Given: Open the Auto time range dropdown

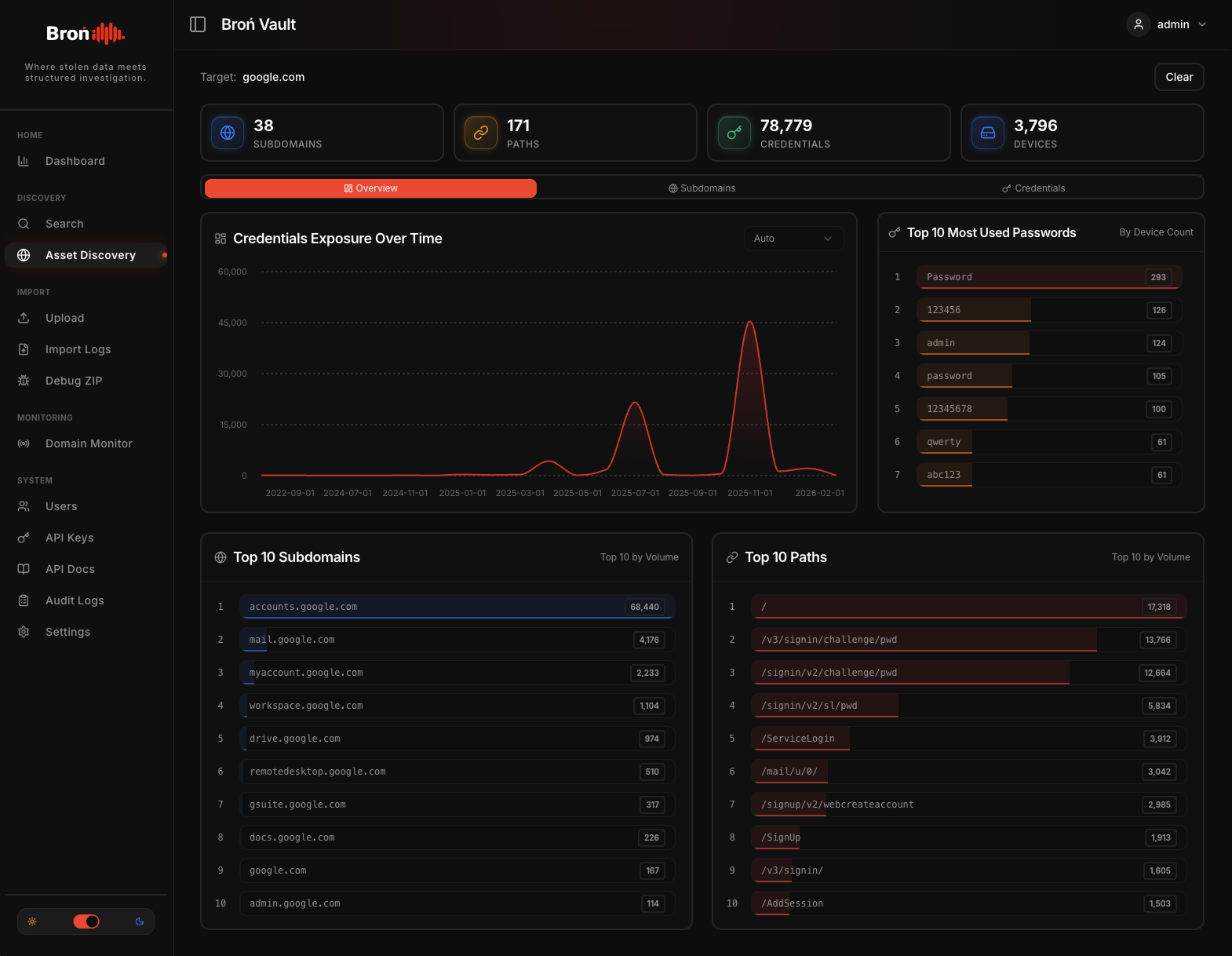Looking at the screenshot, I should click(x=793, y=239).
